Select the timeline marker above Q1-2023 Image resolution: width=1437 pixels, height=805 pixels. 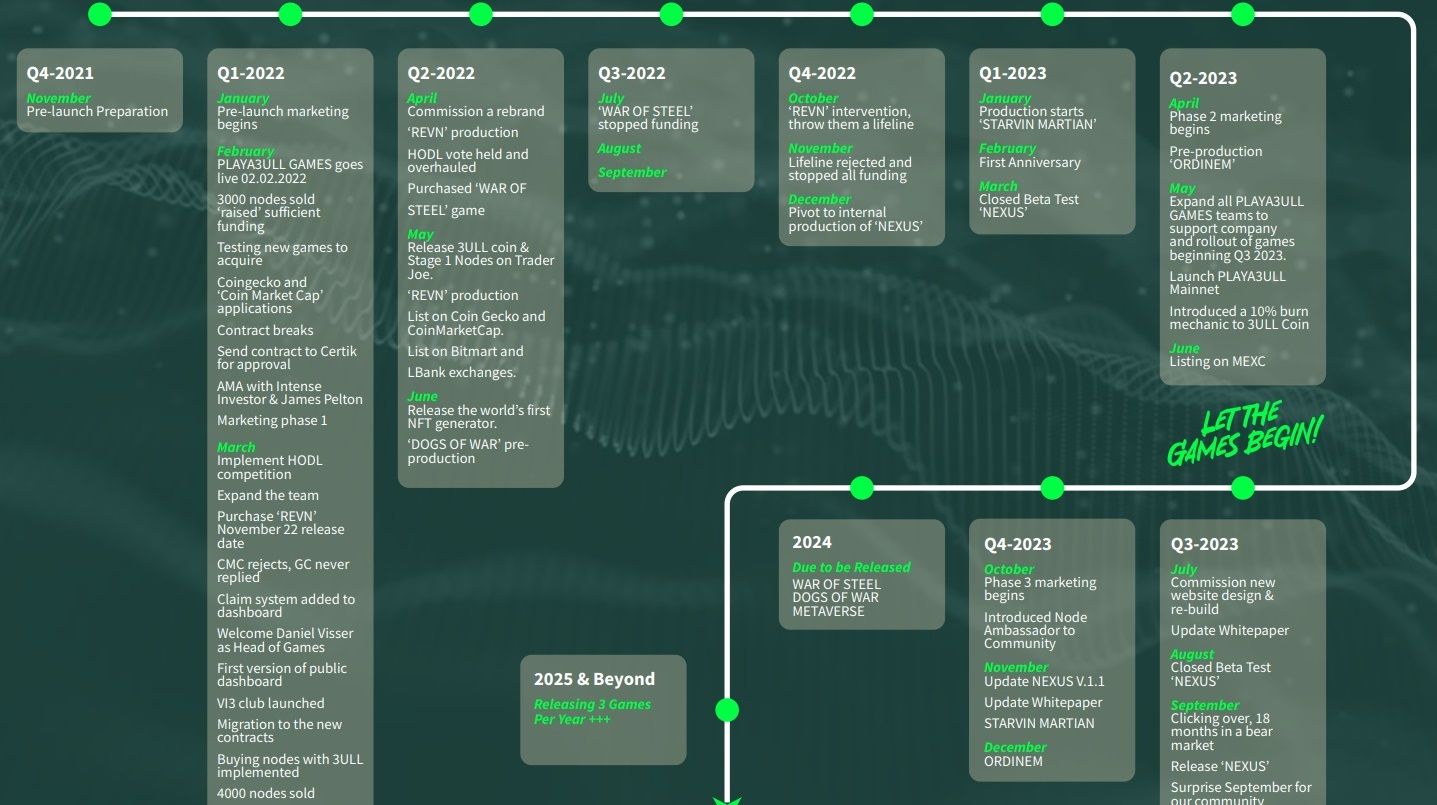[1052, 14]
